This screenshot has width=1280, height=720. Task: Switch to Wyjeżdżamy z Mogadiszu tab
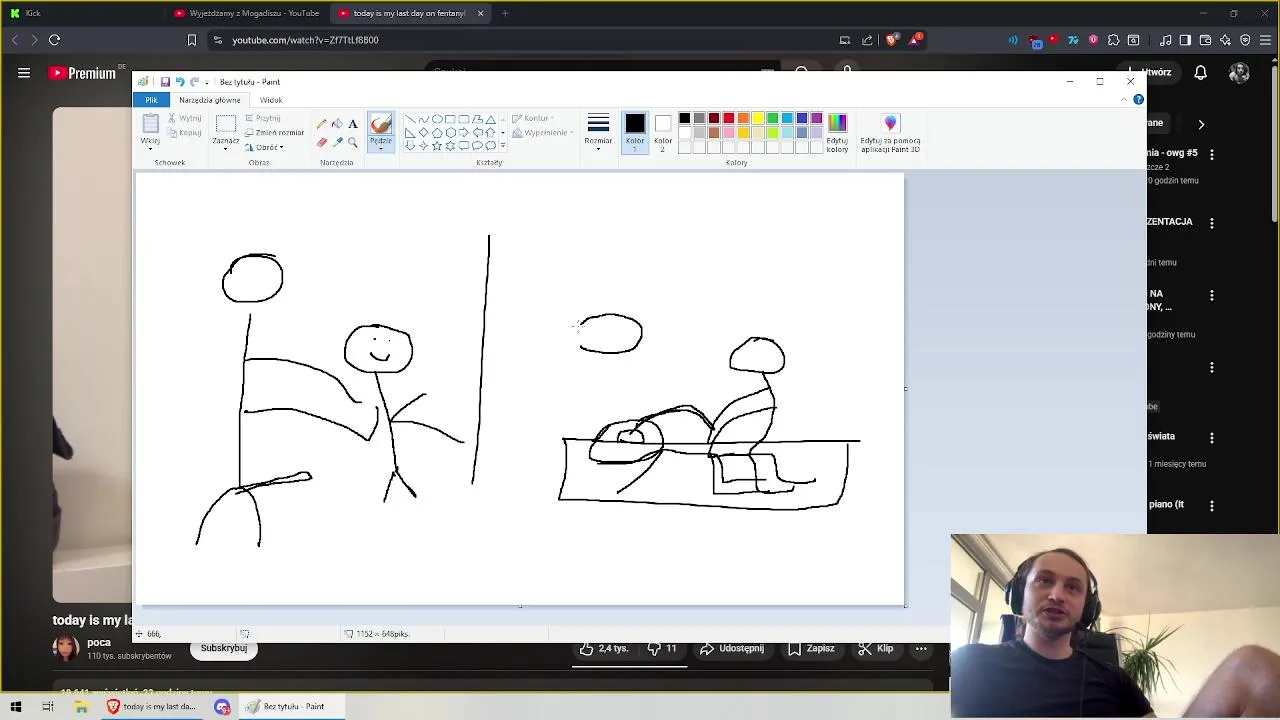pyautogui.click(x=246, y=13)
